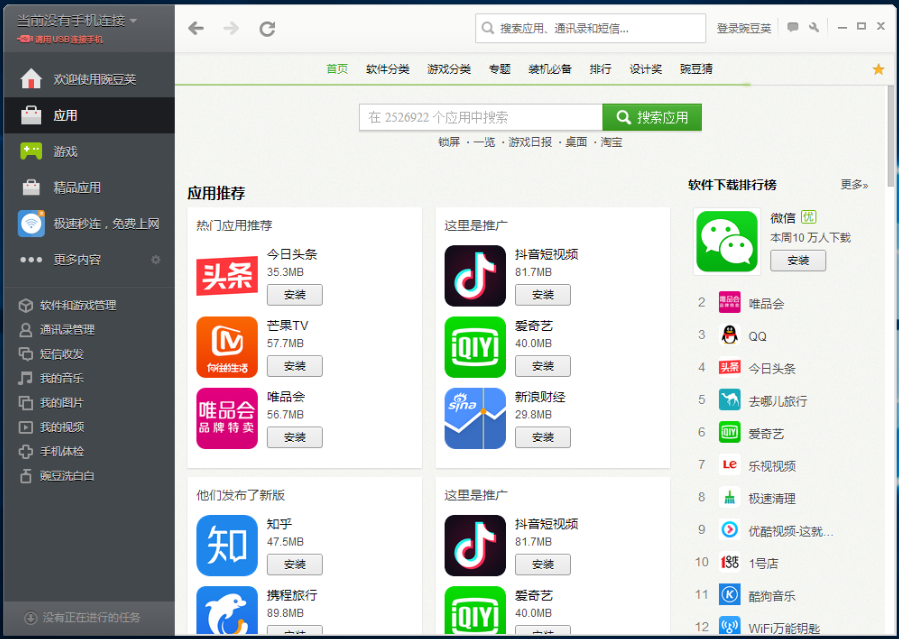The height and width of the screenshot is (639, 899).
Task: Open 软件和游戏管理
Action: [x=68, y=305]
